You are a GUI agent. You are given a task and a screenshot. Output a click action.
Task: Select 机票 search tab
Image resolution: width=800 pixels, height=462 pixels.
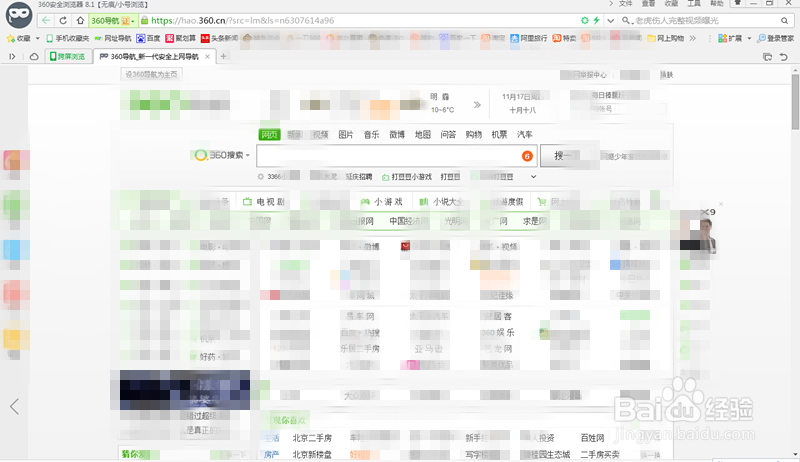pos(499,135)
